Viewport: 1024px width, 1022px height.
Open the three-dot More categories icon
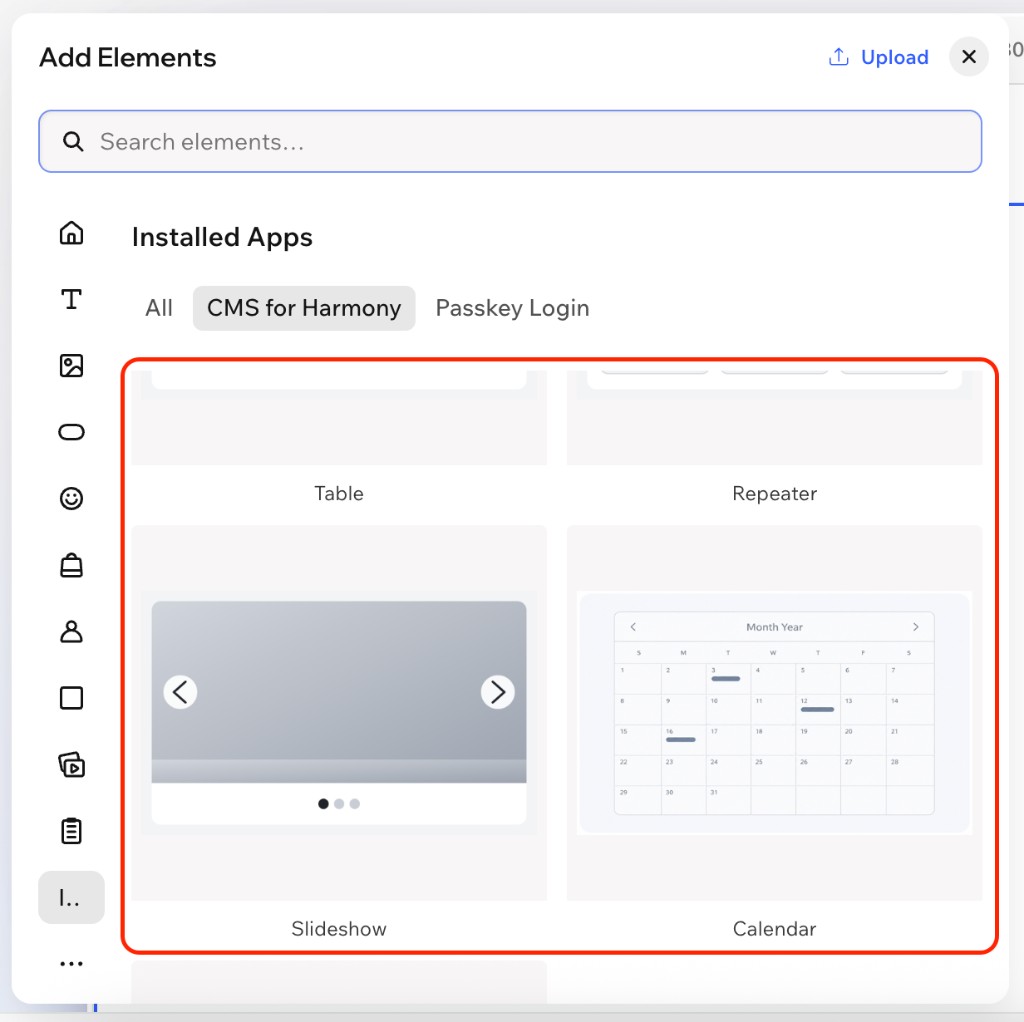pos(71,964)
